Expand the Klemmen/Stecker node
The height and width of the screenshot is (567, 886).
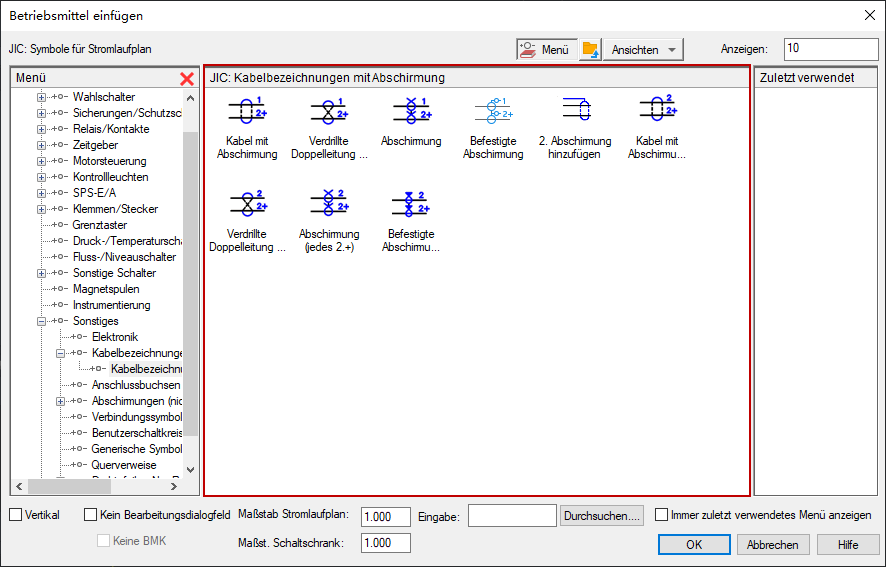pos(41,209)
